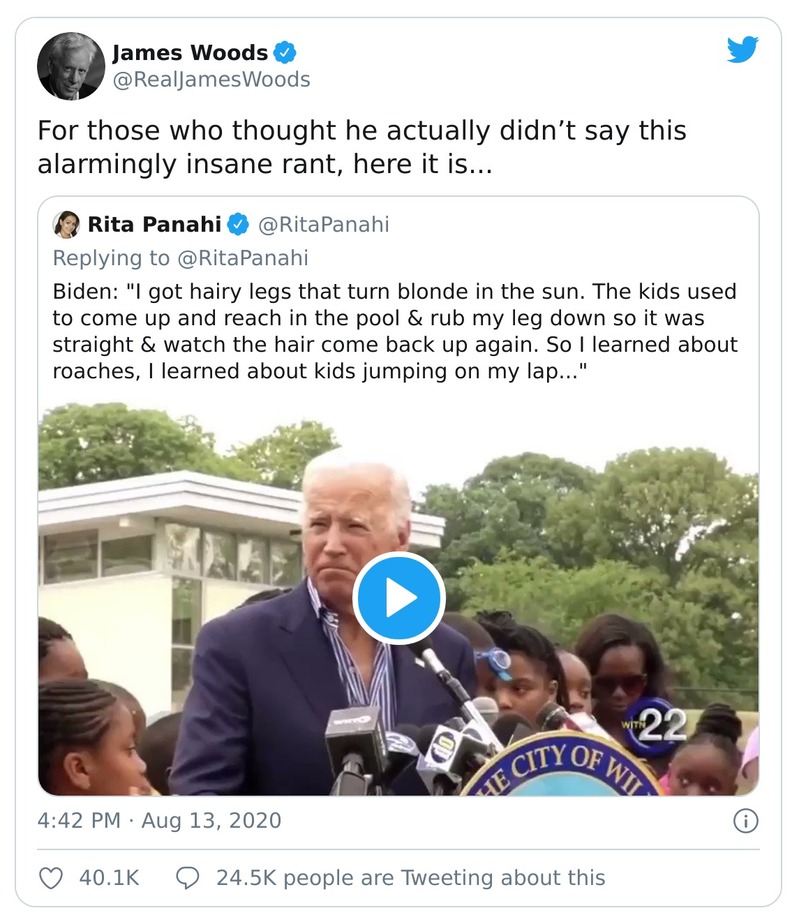Click the quoted Biden tweet text
Screen dimensions: 799x922
[394, 331]
